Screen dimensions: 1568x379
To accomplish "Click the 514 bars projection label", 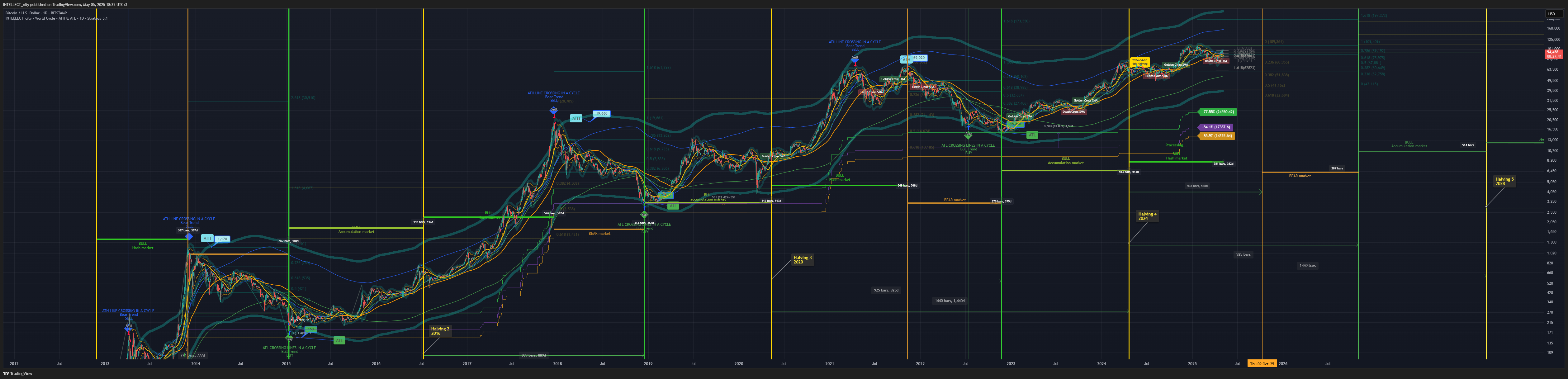I will 1467,145.
